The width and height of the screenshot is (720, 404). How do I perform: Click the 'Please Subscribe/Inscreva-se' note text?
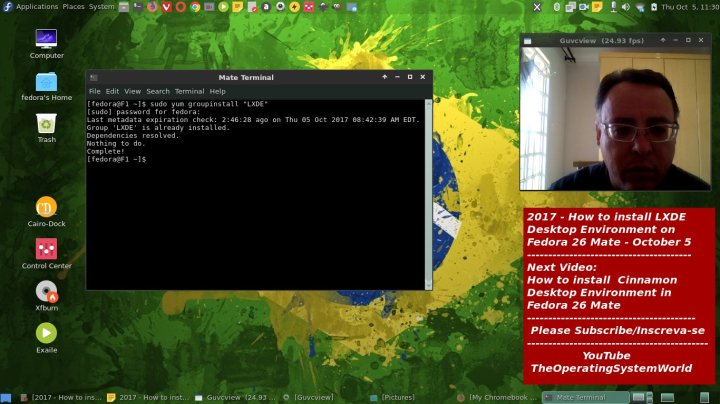coord(617,331)
